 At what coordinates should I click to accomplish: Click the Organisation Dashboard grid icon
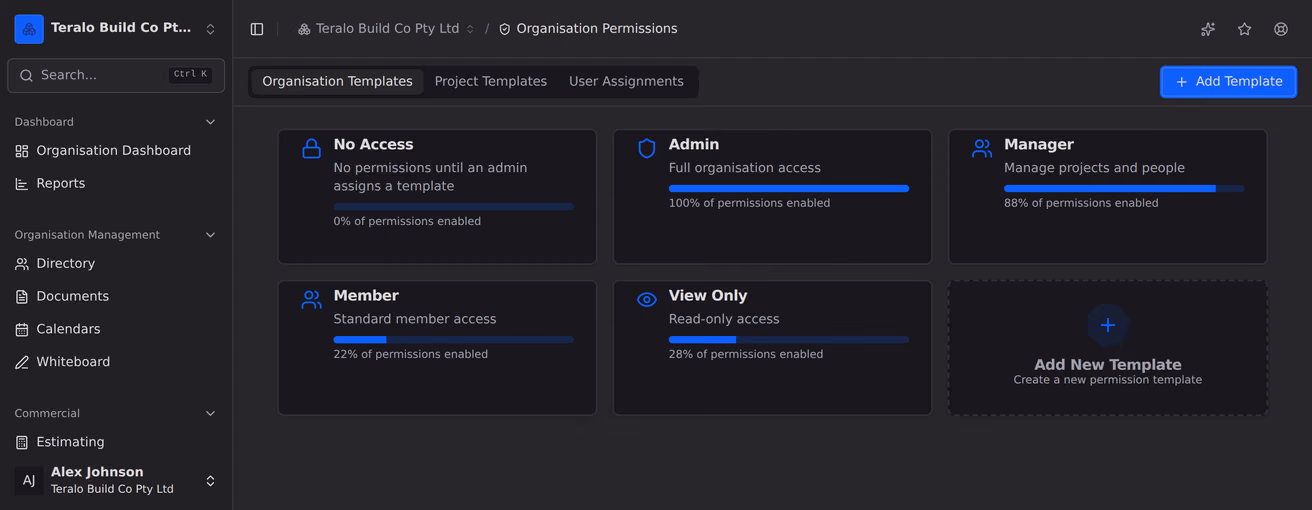(22, 151)
